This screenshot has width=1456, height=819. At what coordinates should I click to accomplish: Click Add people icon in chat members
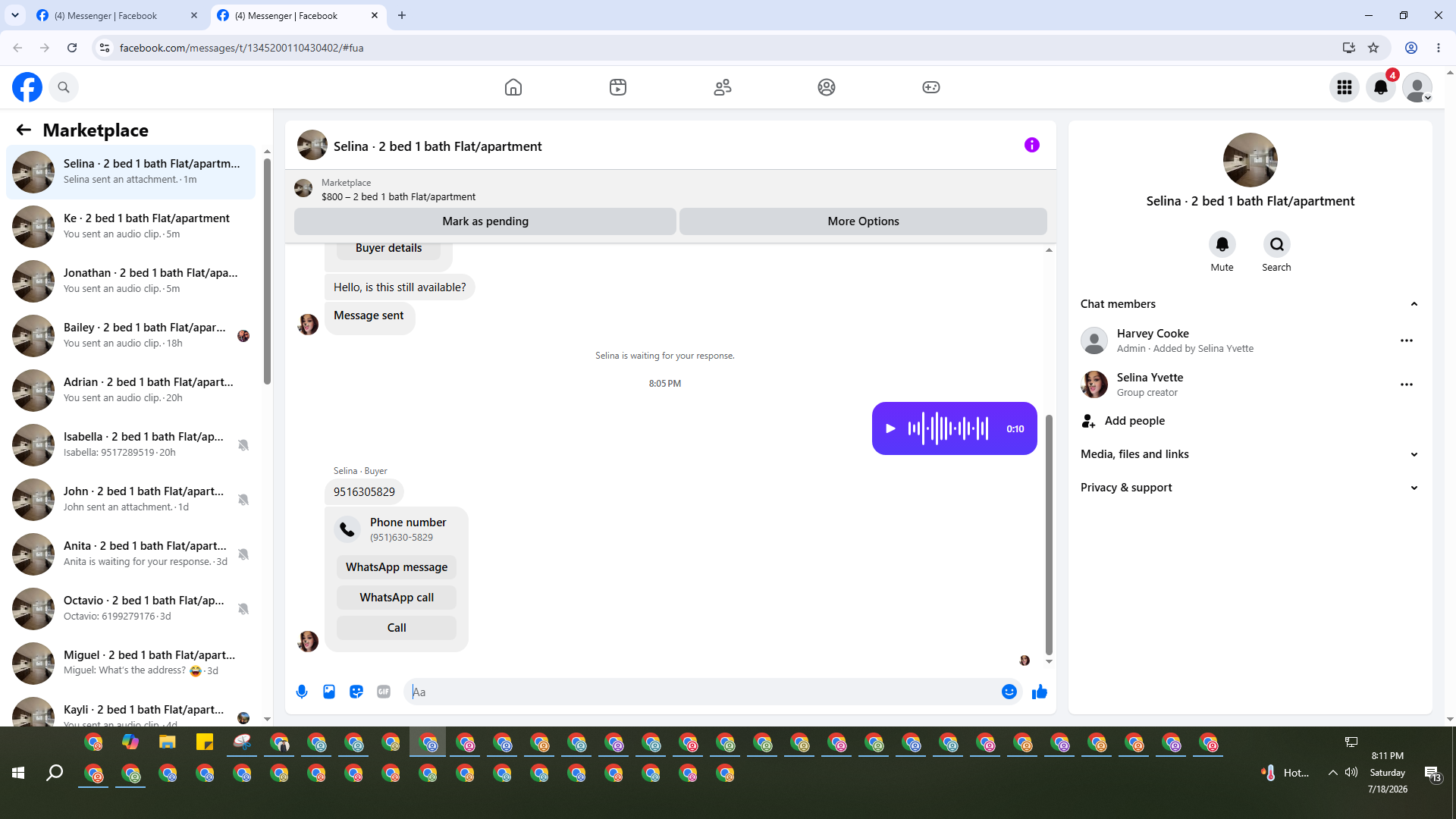[x=1089, y=421]
